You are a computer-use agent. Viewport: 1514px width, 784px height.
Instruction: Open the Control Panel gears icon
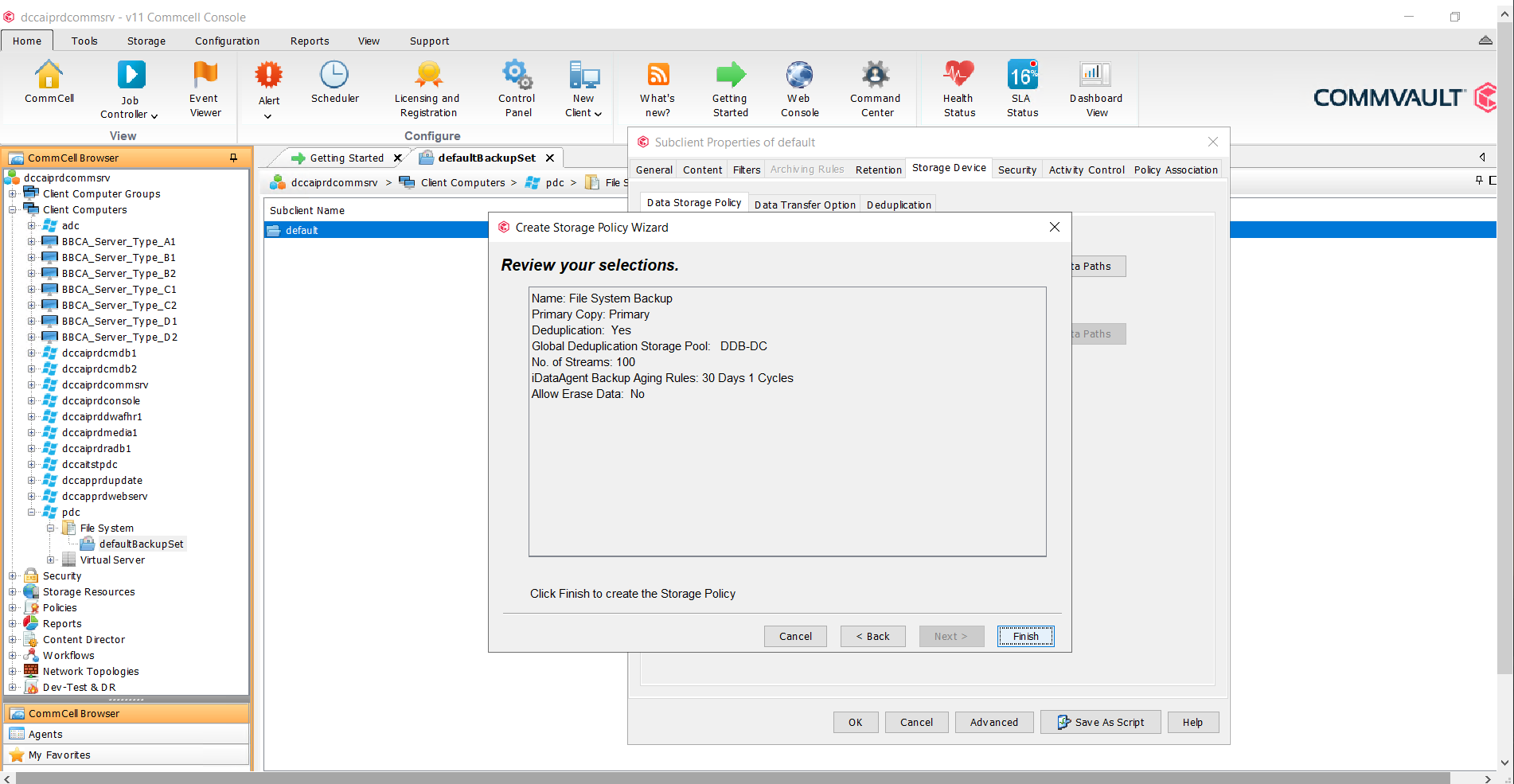(517, 75)
